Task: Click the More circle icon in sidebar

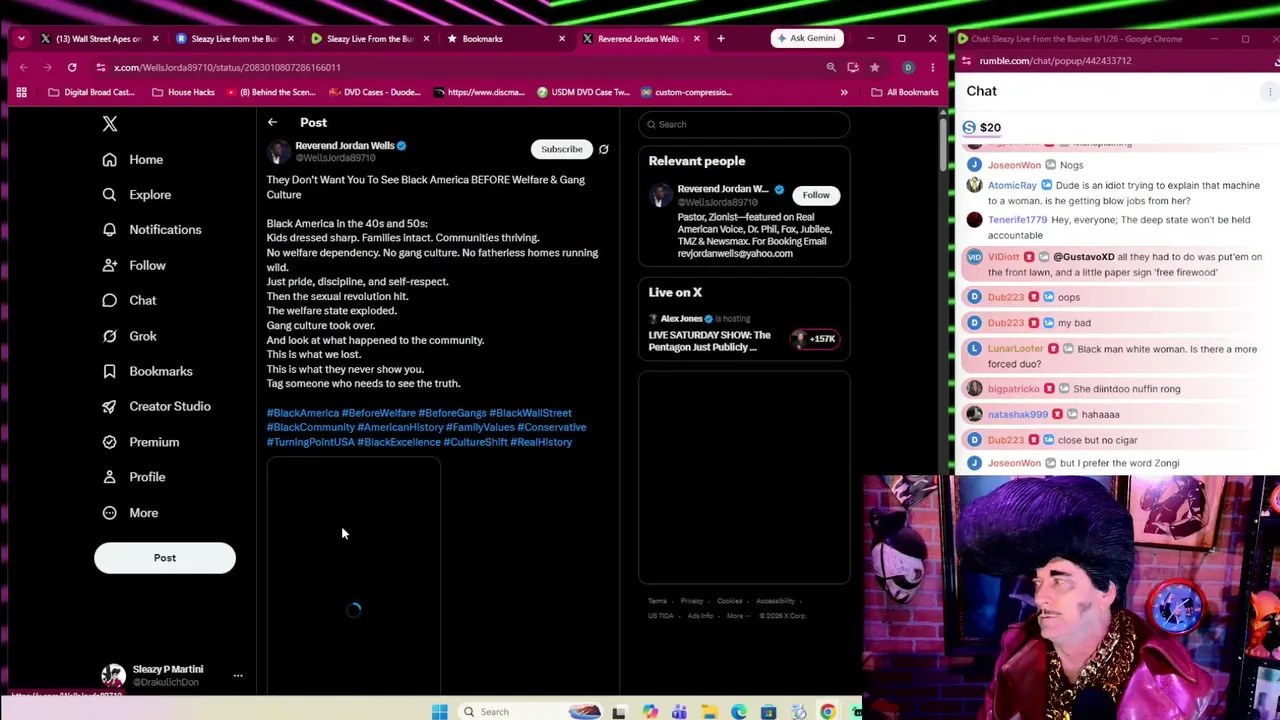Action: pos(109,513)
